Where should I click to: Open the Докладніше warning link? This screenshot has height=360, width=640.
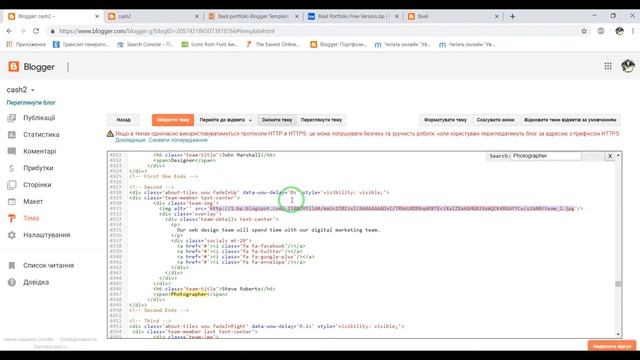point(130,140)
